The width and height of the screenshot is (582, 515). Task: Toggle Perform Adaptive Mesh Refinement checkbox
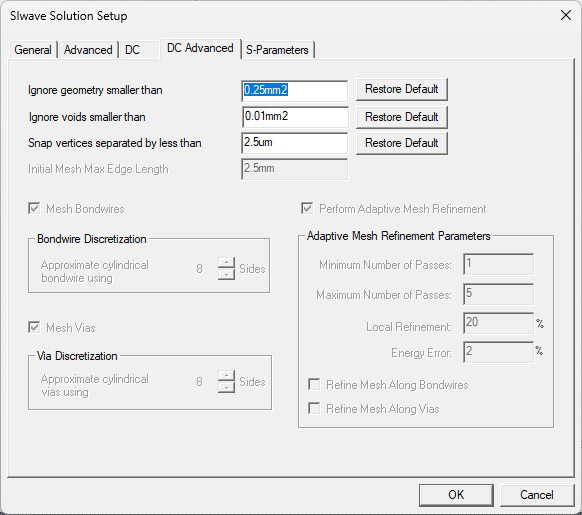pos(307,208)
